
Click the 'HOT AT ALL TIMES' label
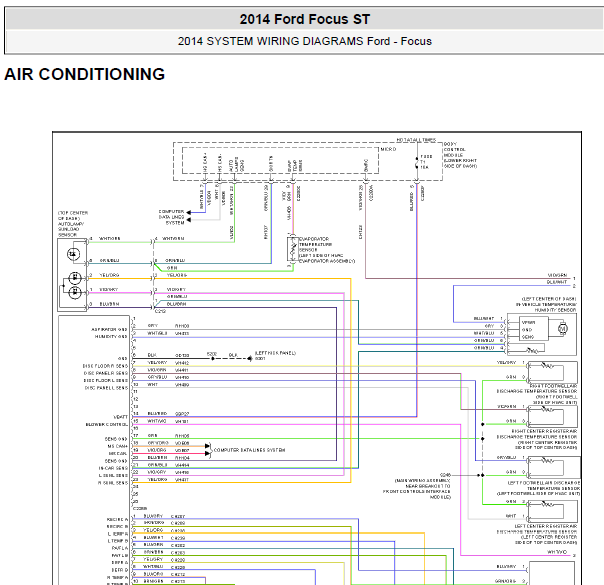click(416, 140)
